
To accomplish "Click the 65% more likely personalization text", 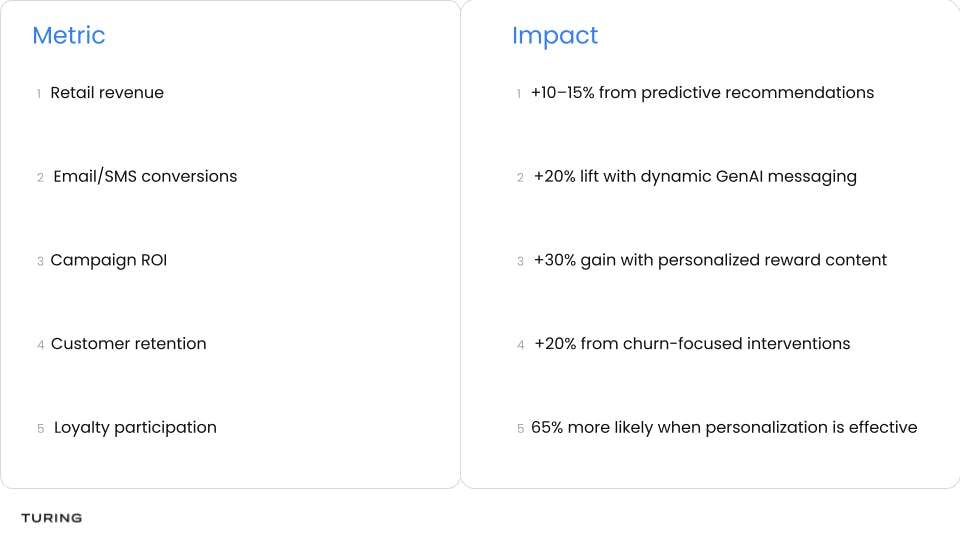I will (724, 427).
